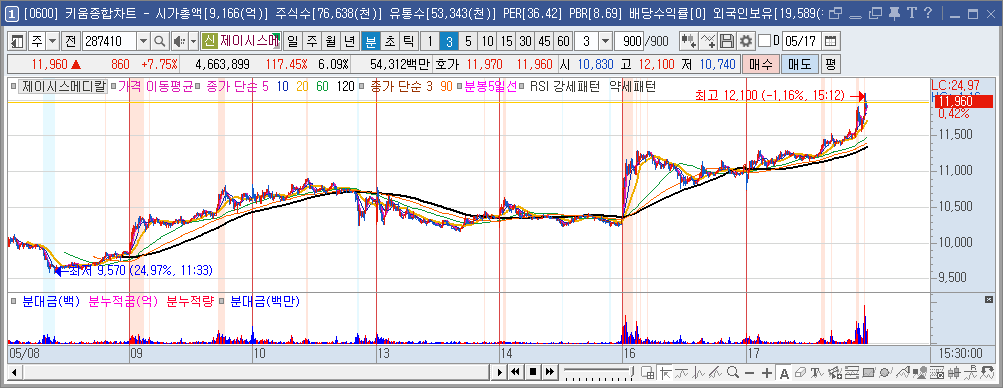Click the plus zoom in icon
The height and width of the screenshot is (388, 1003).
(766, 372)
